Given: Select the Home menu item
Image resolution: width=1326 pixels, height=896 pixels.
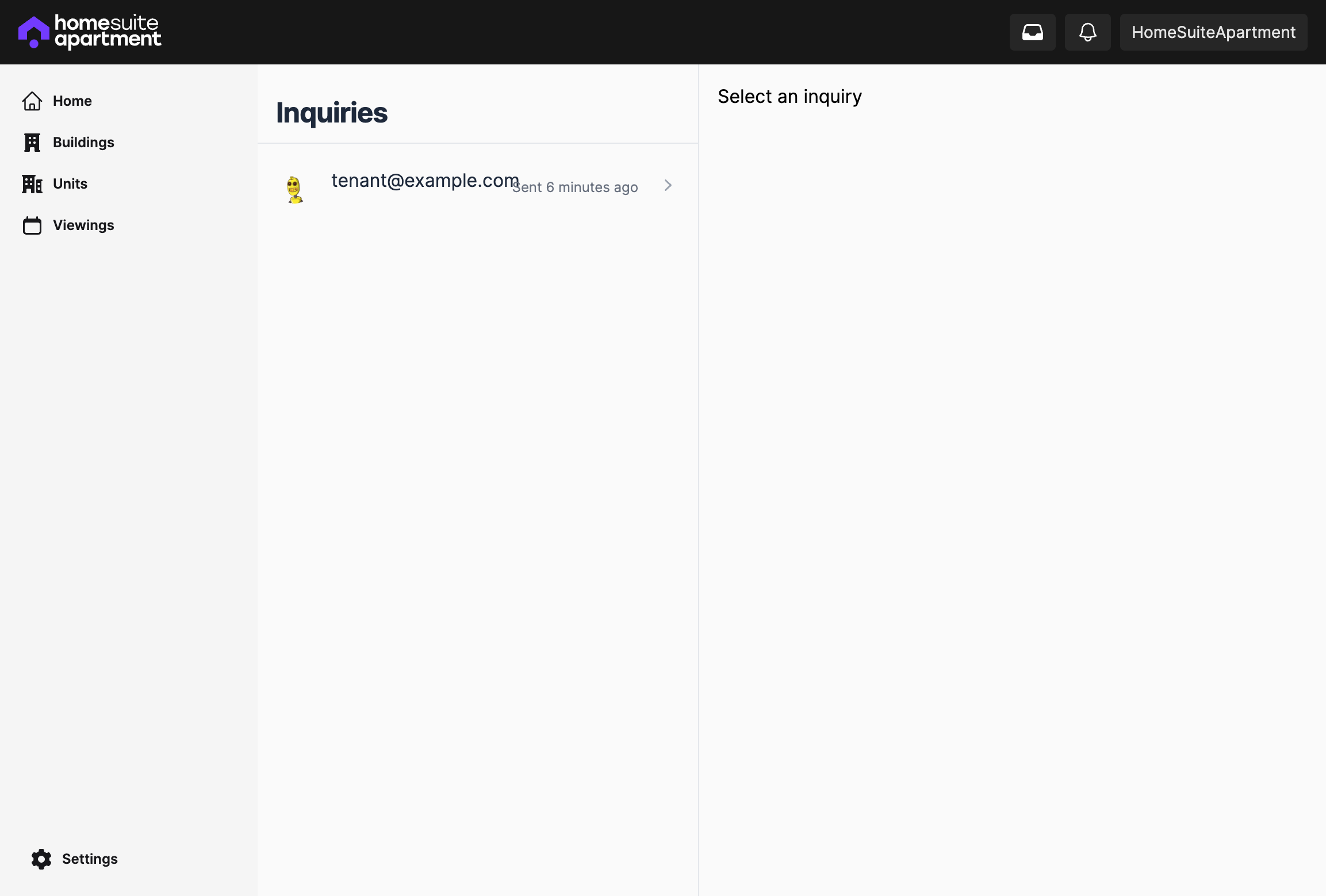Looking at the screenshot, I should (72, 101).
